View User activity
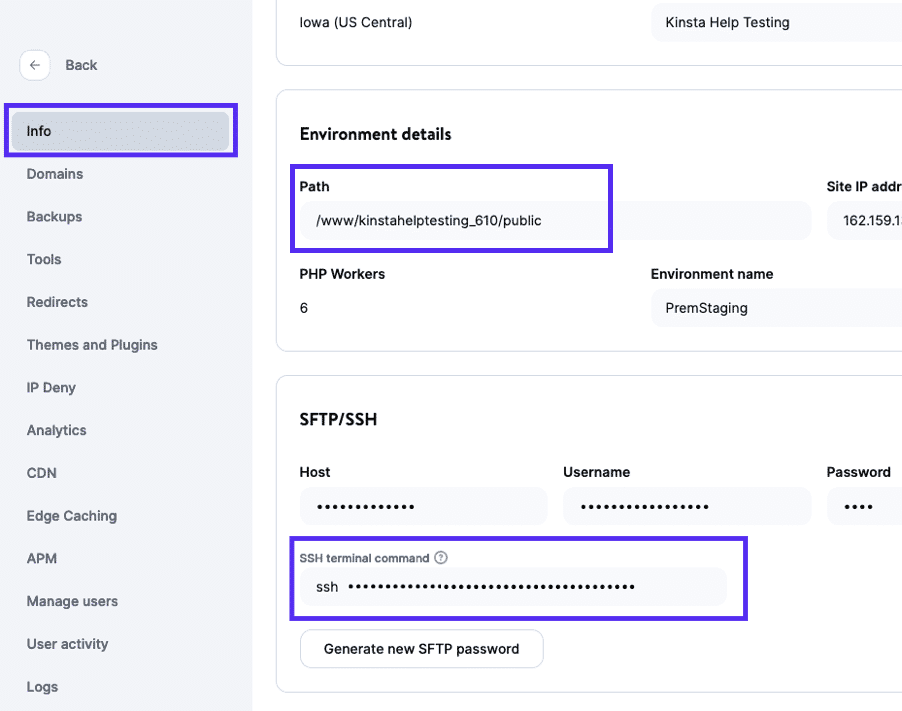The image size is (902, 711). click(x=67, y=644)
